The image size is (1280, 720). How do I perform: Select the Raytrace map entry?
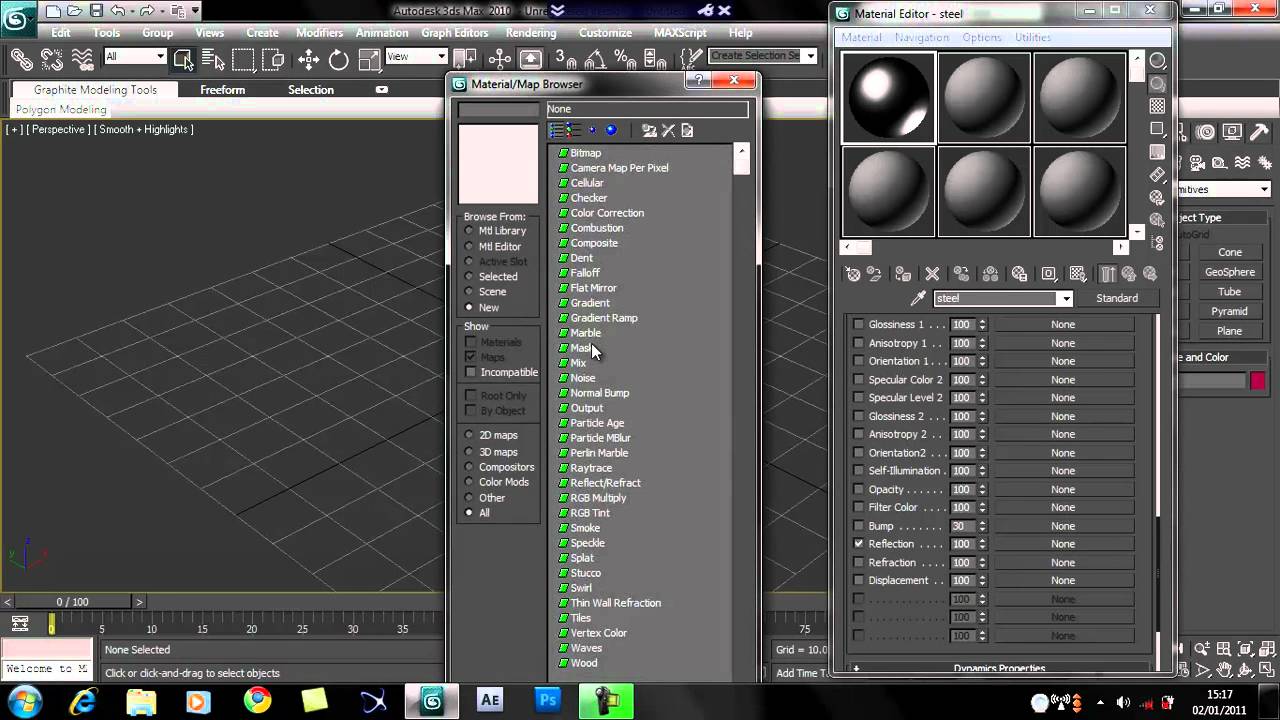591,468
